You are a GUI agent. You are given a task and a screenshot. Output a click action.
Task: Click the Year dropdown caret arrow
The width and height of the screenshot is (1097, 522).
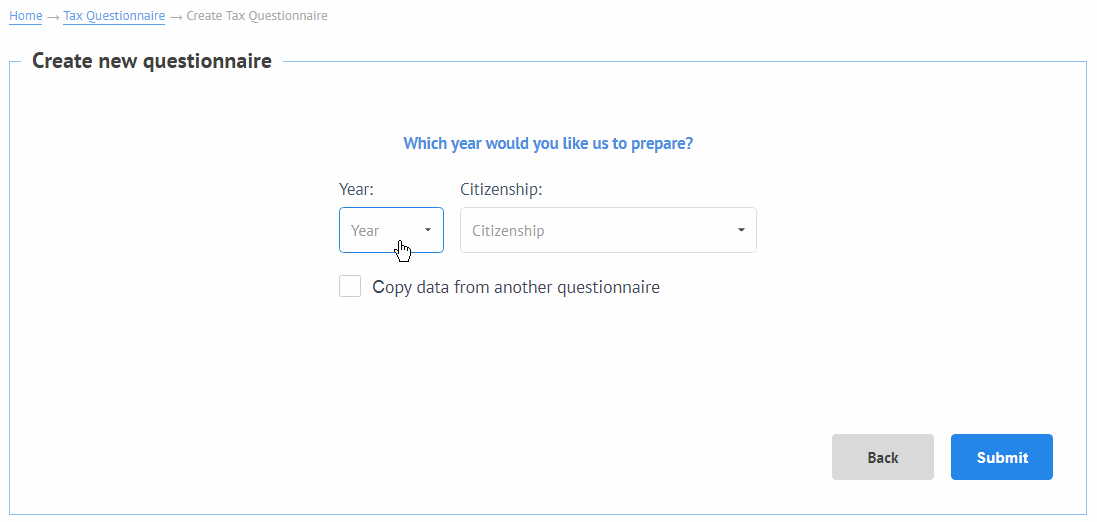coord(428,230)
